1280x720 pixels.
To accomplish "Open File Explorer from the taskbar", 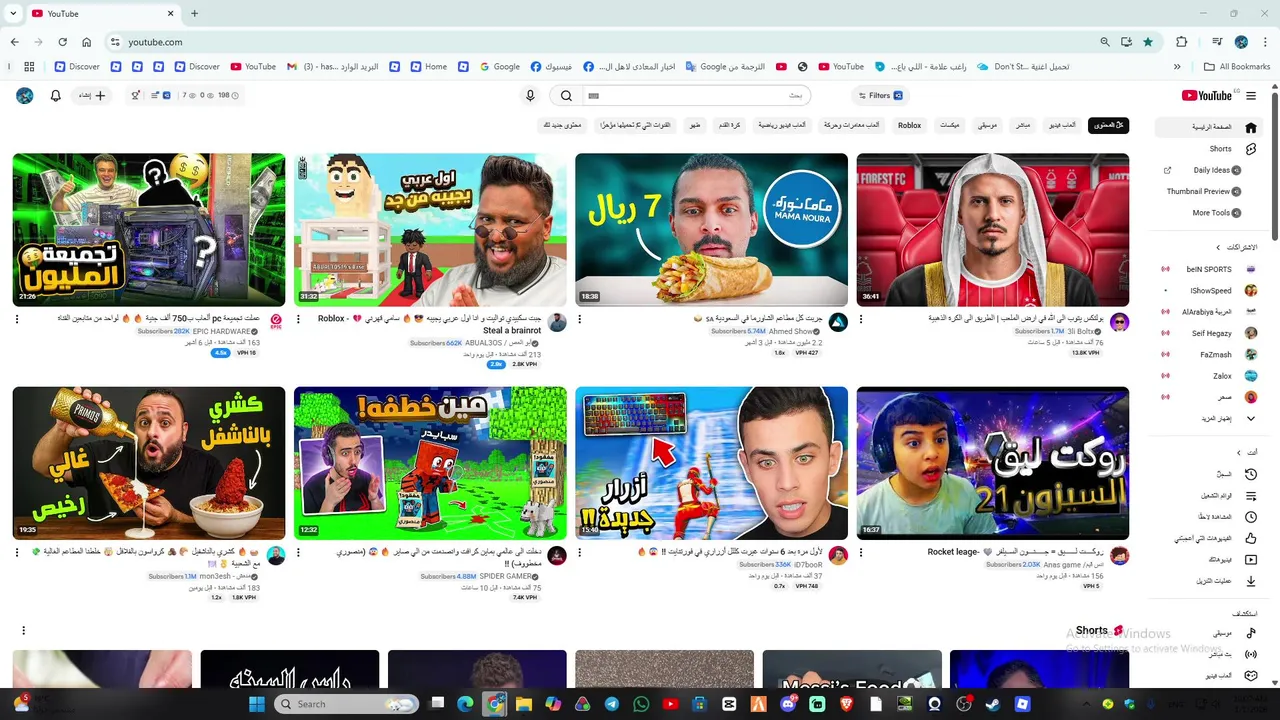I will (x=524, y=704).
